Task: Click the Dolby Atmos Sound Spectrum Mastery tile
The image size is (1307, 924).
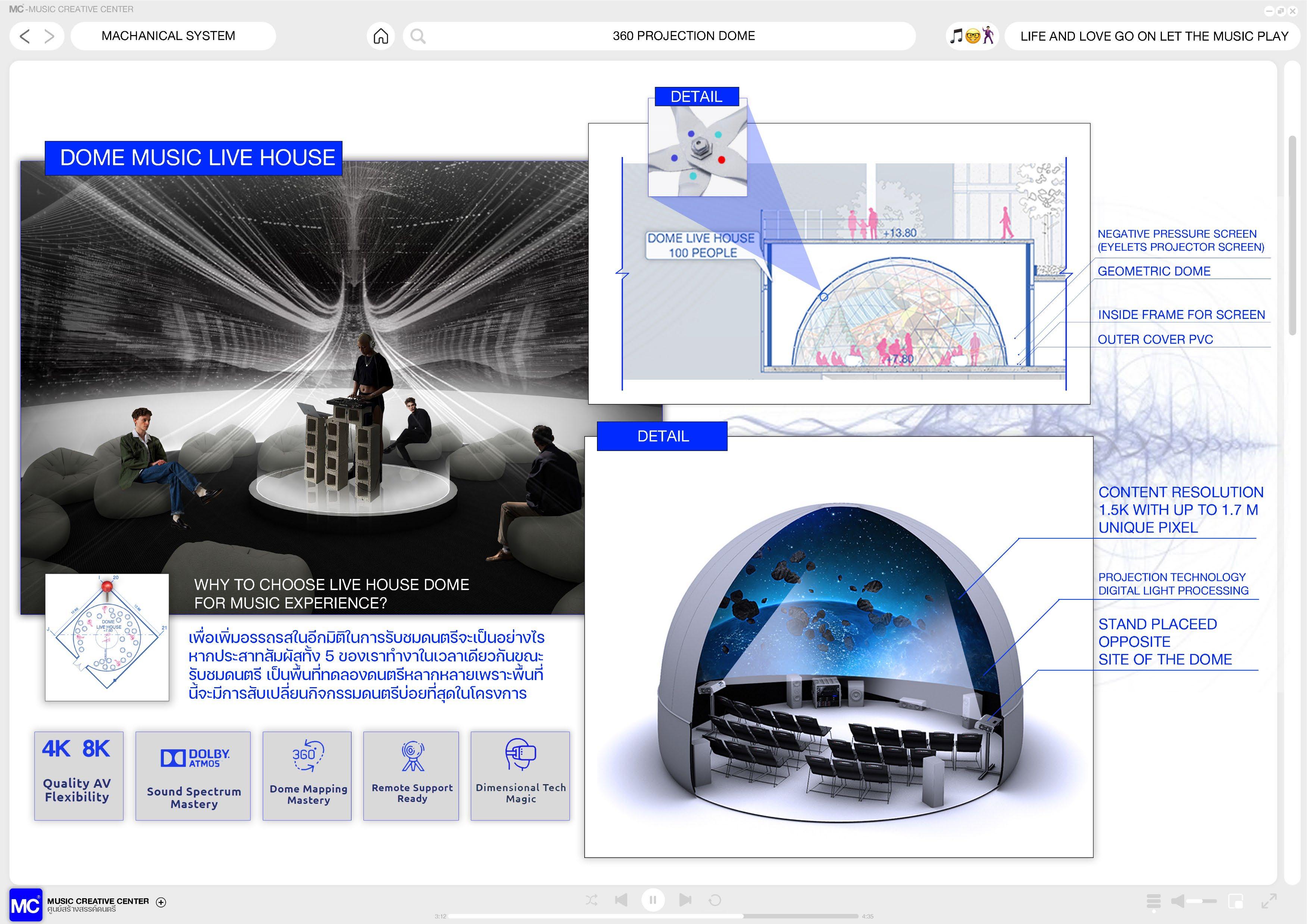Action: [x=193, y=776]
